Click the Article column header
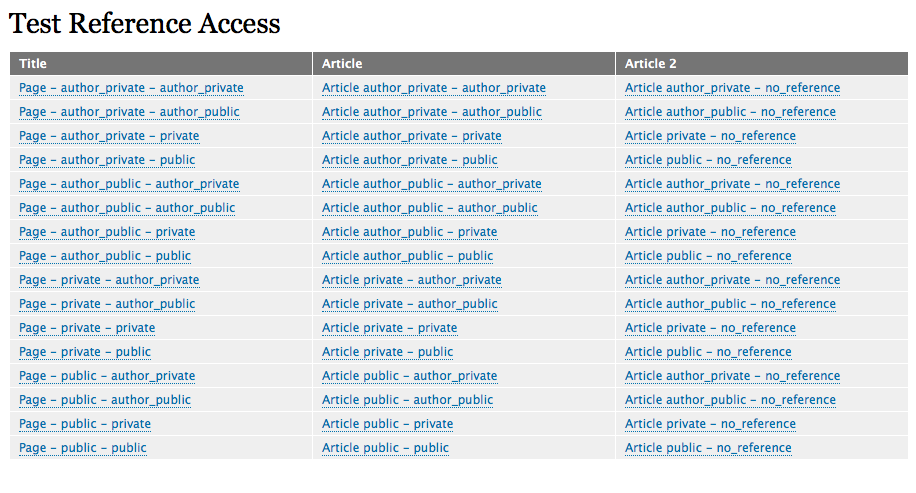 pyautogui.click(x=342, y=64)
